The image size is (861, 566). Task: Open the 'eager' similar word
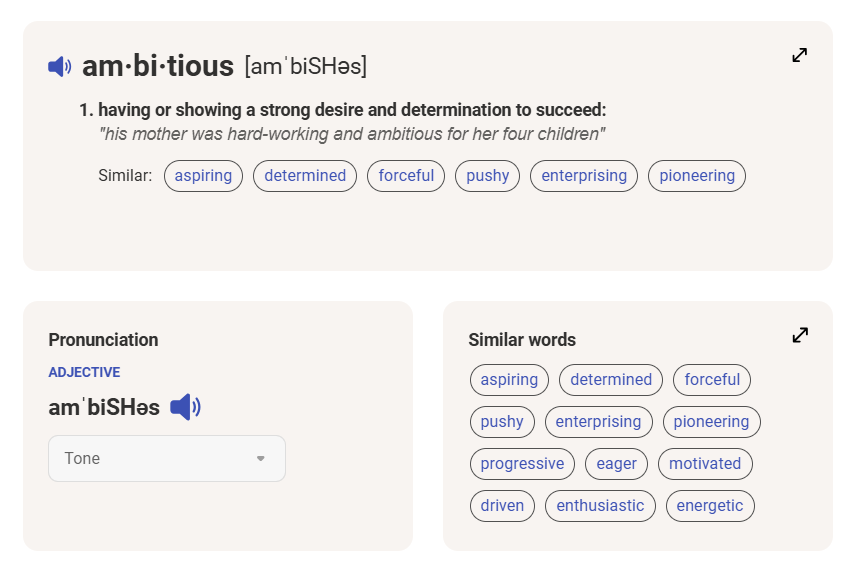pos(617,464)
